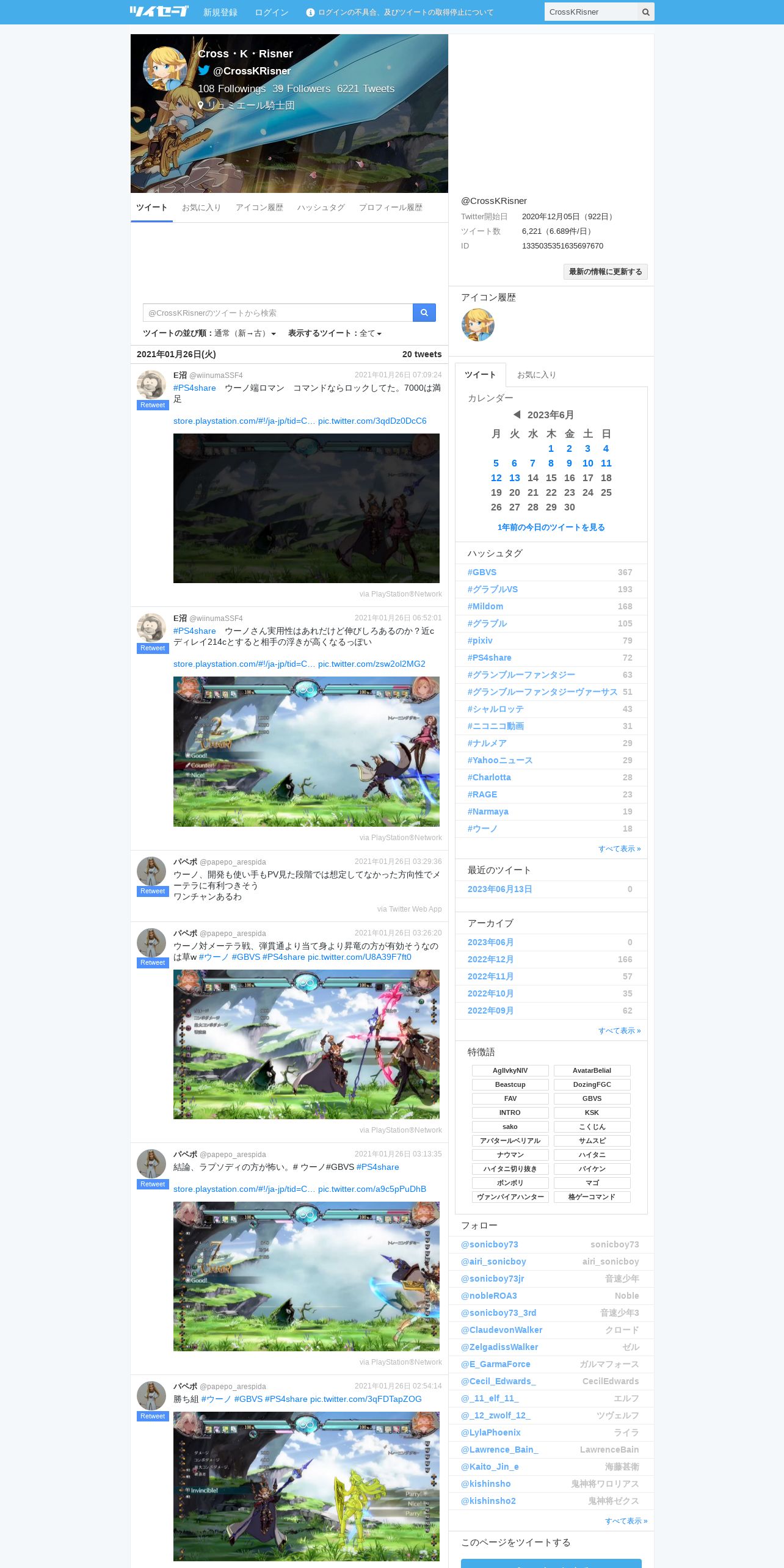
Task: Click パペポ's avatar on the 03:29:36 tweet
Action: 151,871
